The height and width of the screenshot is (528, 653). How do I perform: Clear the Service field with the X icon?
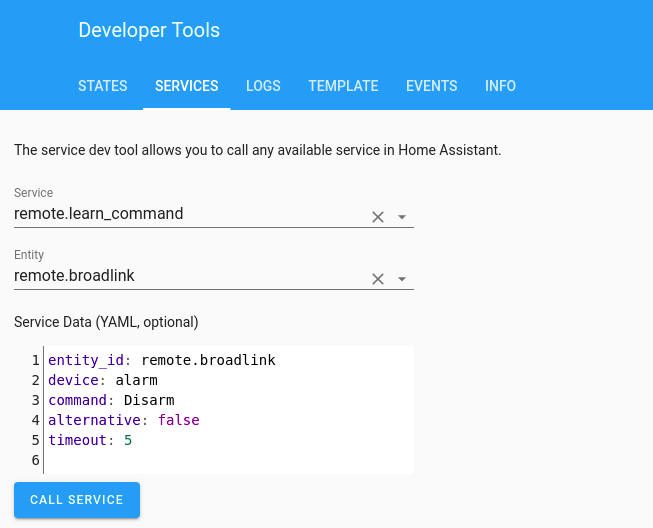(378, 217)
